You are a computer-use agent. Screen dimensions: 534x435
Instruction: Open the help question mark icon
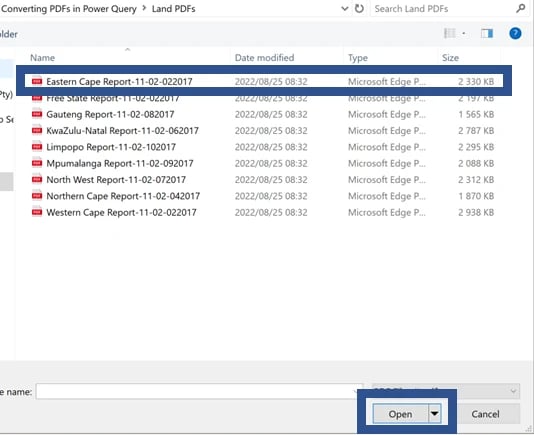click(515, 33)
